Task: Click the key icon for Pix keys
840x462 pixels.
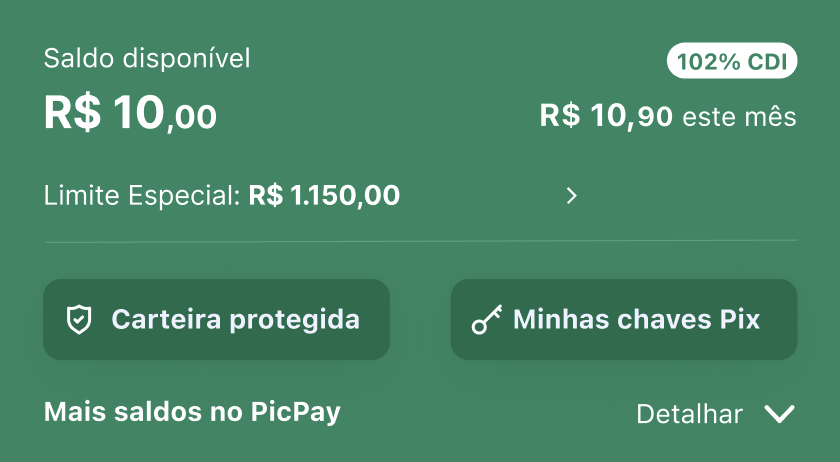Action: point(486,320)
